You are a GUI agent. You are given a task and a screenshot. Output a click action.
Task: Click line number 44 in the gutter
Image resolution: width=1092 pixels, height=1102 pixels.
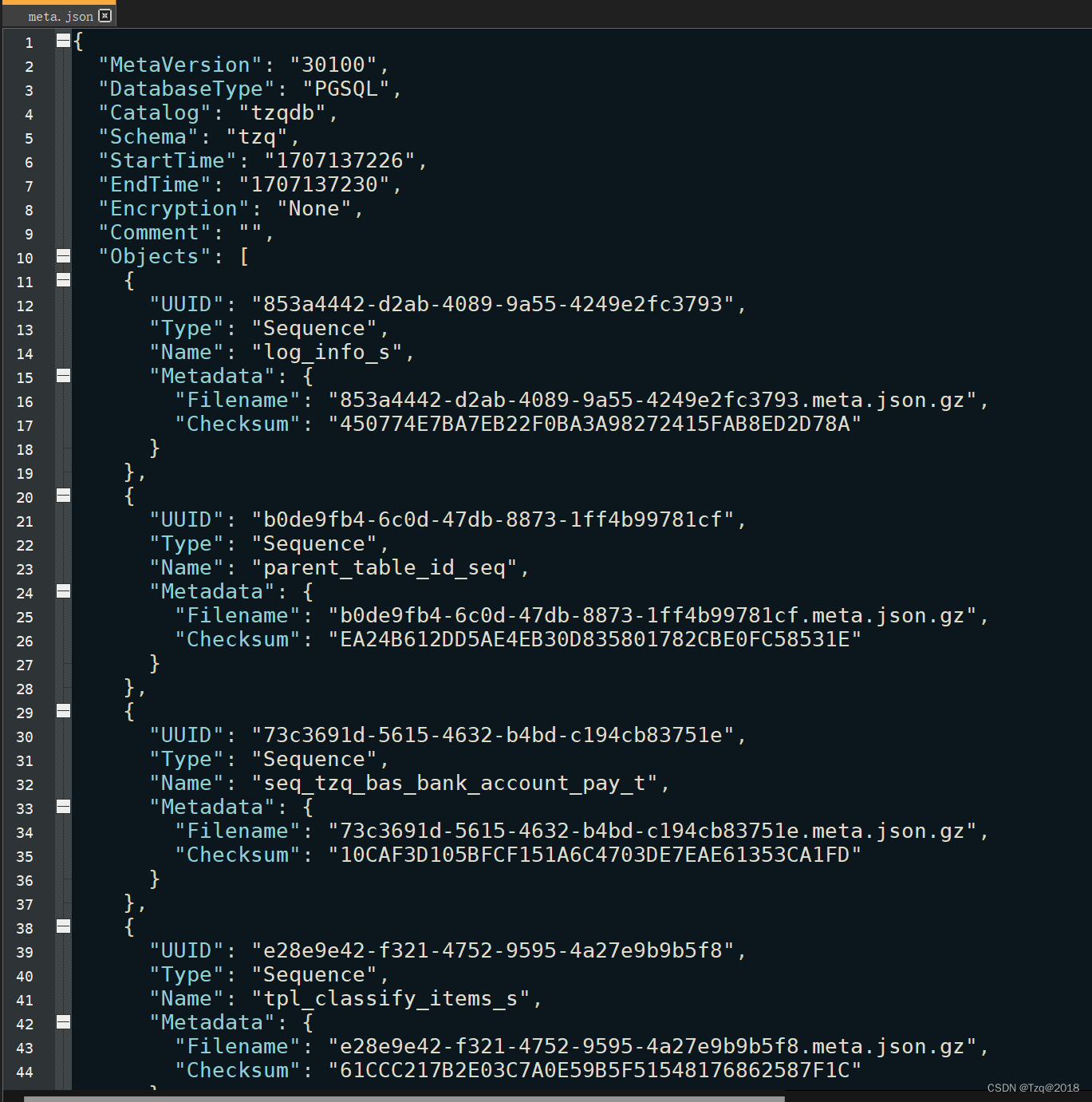coord(25,1072)
